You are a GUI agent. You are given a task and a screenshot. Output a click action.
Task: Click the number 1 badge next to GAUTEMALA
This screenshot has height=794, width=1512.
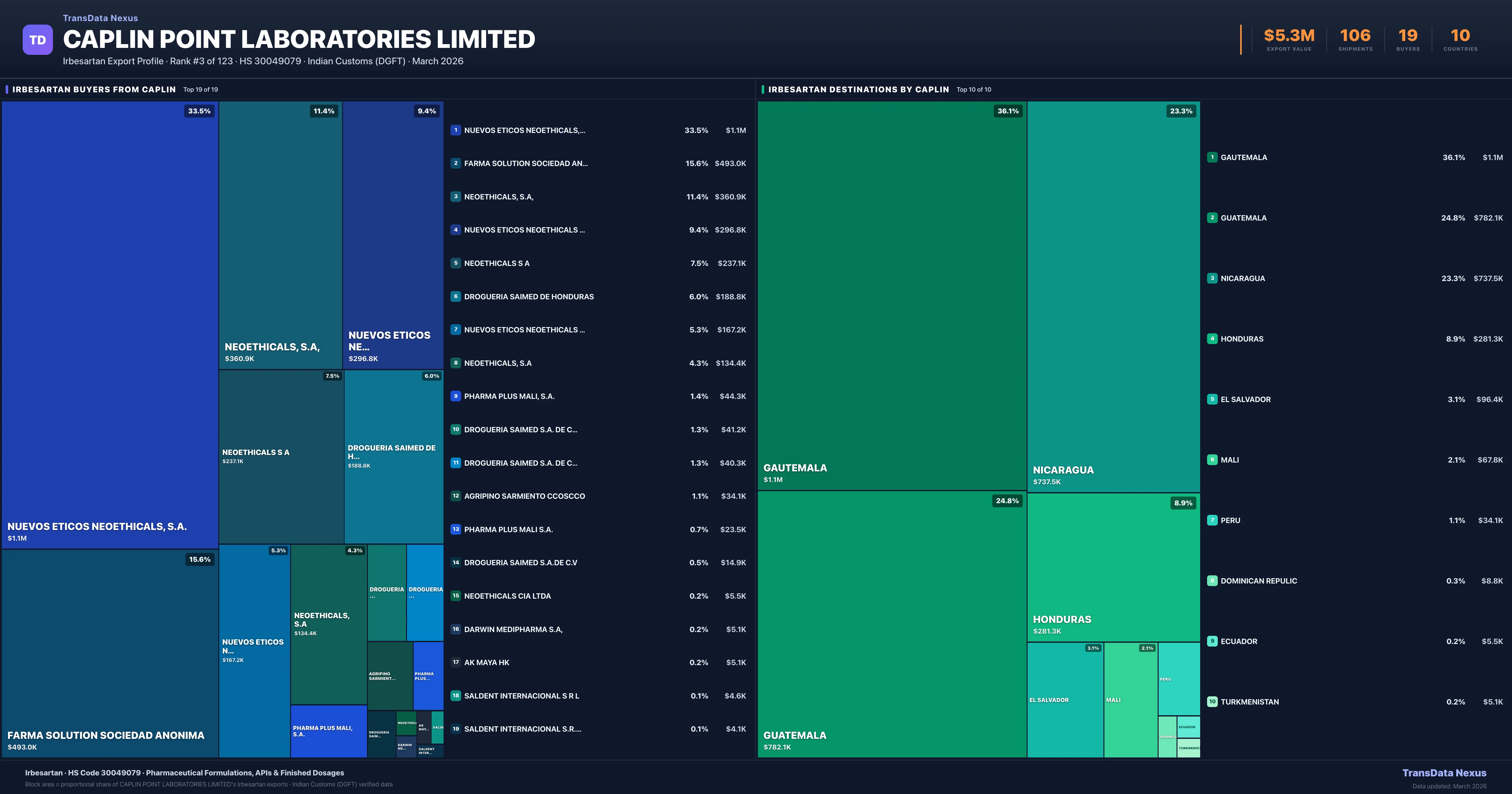[1212, 158]
